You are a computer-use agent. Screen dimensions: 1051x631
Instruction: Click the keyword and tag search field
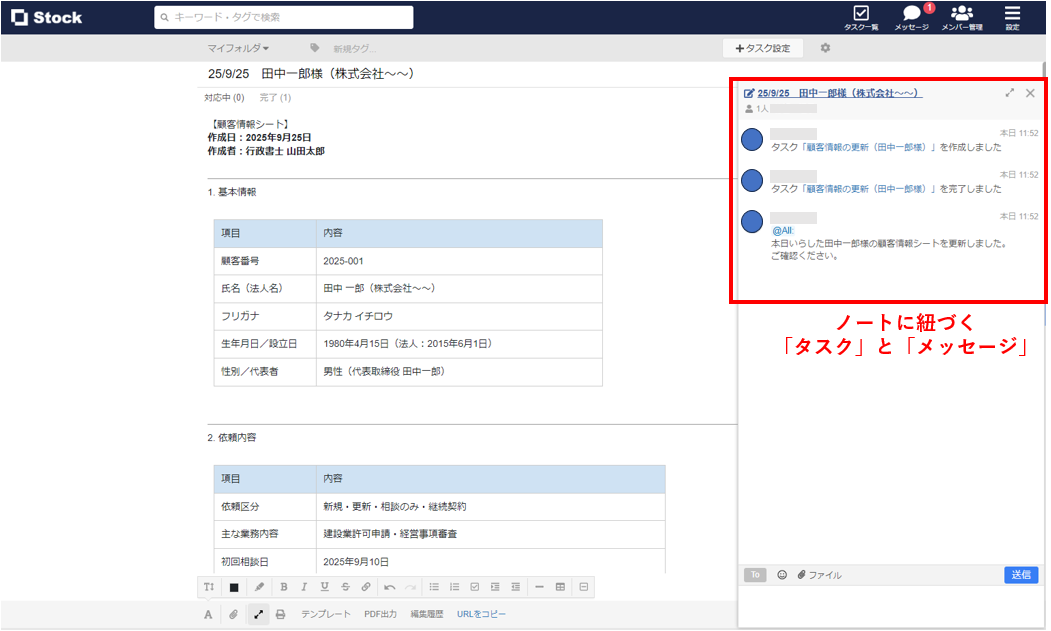(x=285, y=17)
